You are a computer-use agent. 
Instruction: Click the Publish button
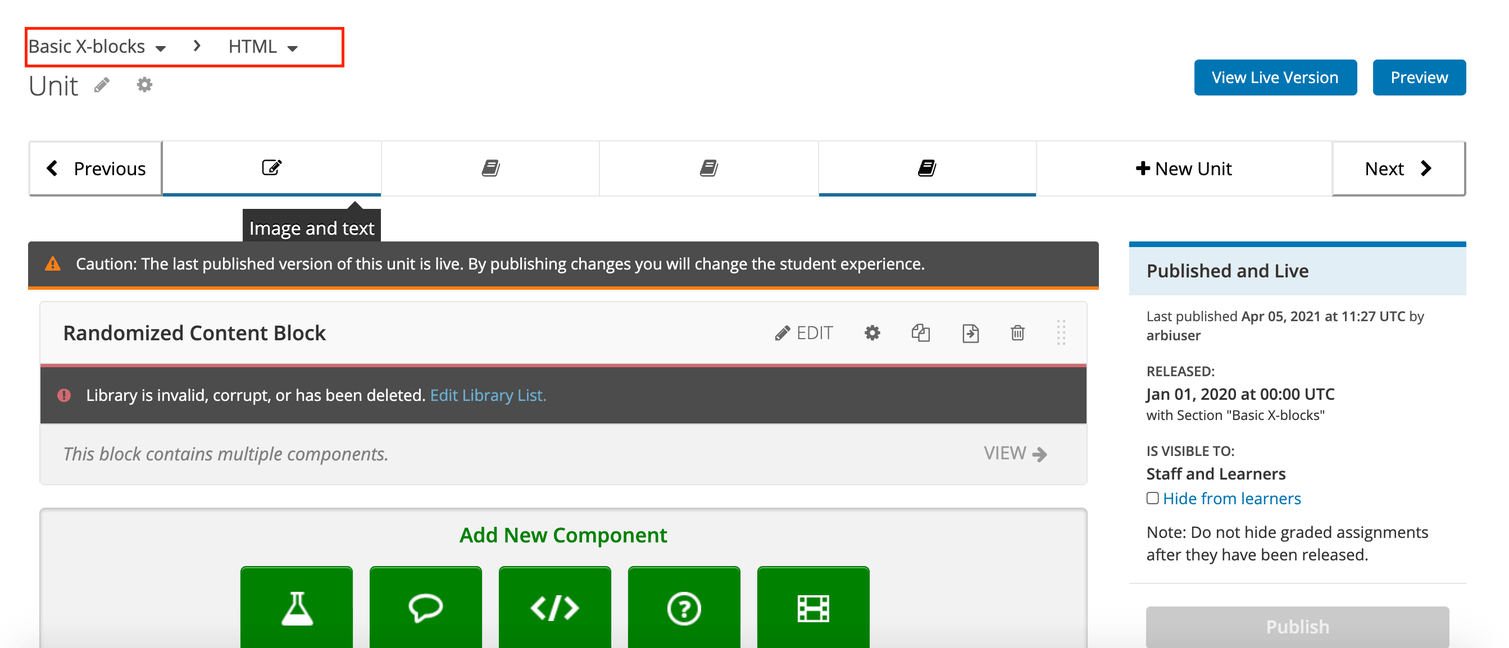(x=1297, y=627)
